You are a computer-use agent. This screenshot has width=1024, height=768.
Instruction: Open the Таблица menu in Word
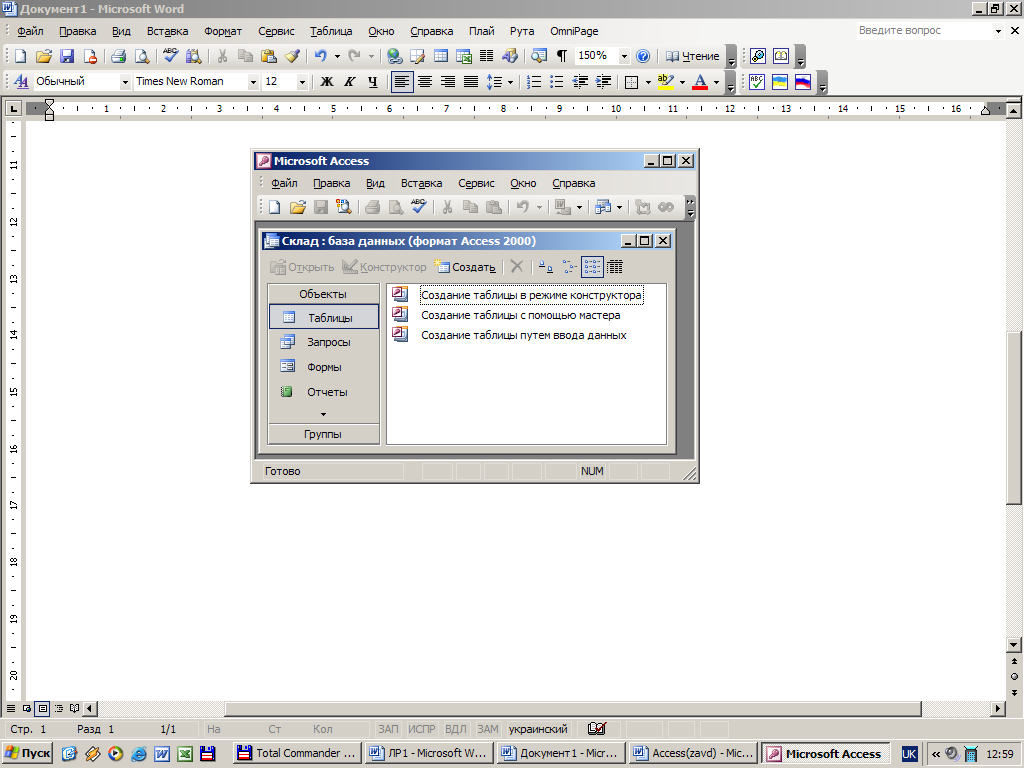(331, 31)
